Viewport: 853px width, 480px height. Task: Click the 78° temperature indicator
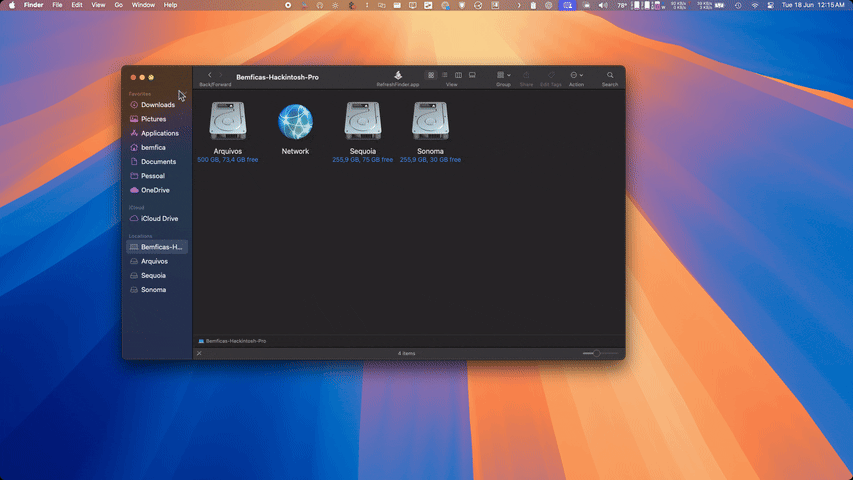[x=621, y=5]
